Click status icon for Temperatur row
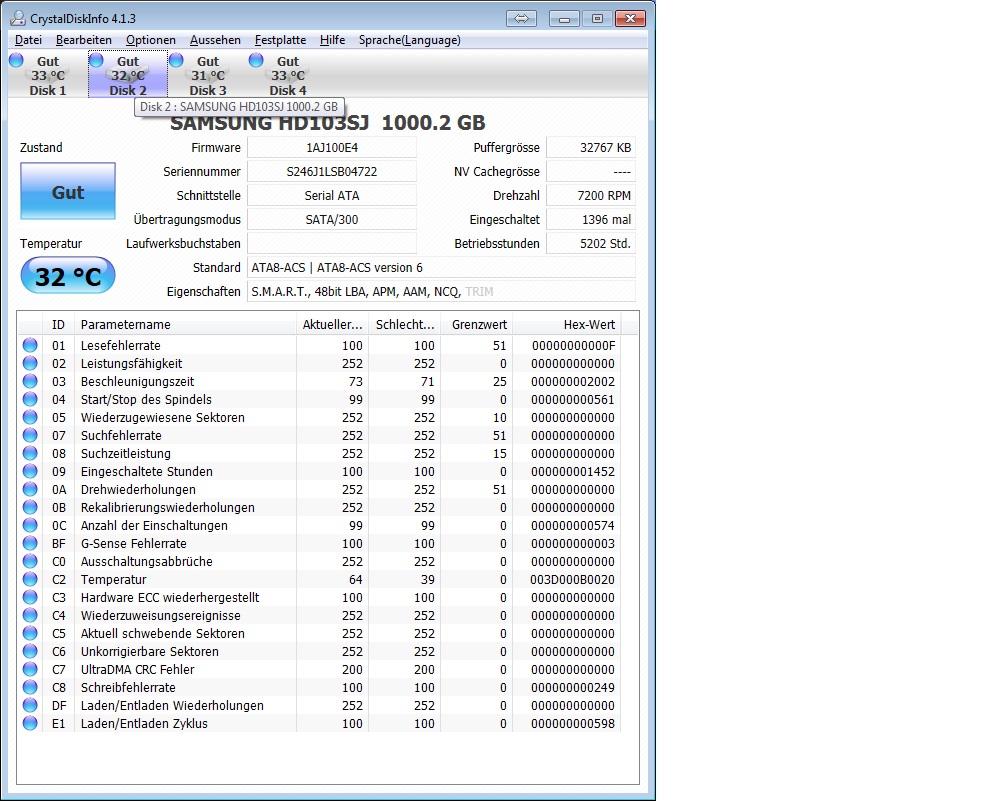This screenshot has height=801, width=1000. pos(30,579)
